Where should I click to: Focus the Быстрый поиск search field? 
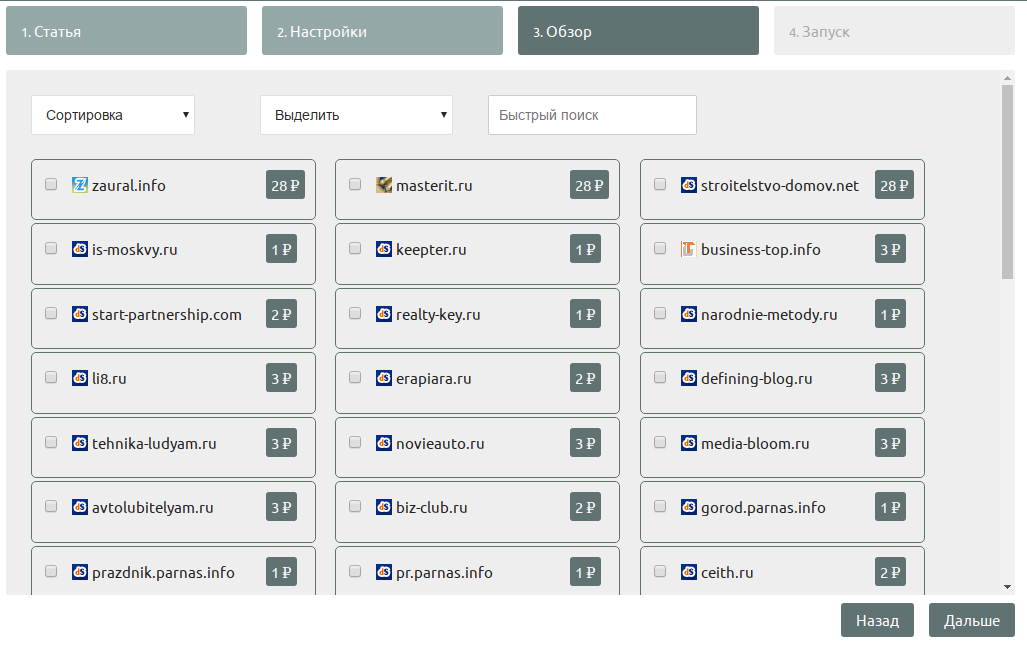point(592,115)
